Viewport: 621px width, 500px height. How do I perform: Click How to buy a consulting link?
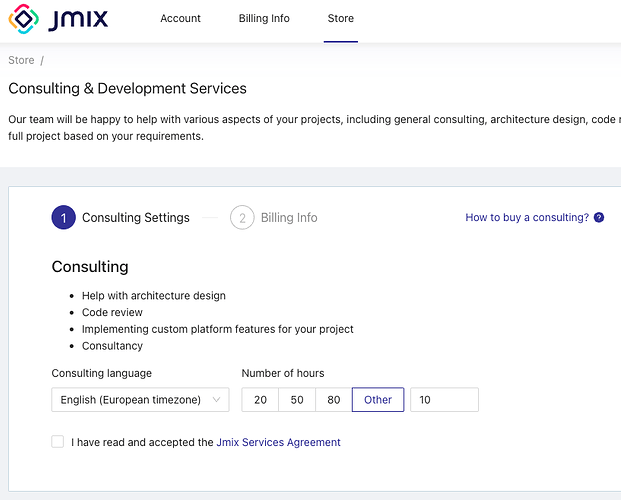coord(527,217)
